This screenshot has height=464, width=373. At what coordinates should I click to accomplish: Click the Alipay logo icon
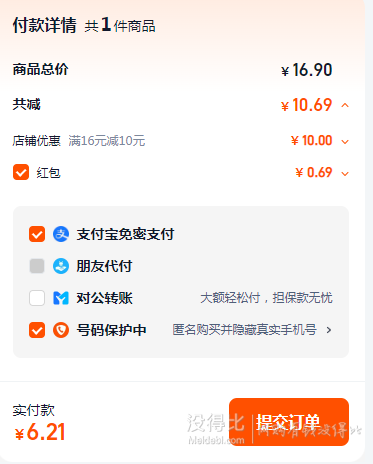click(61, 234)
